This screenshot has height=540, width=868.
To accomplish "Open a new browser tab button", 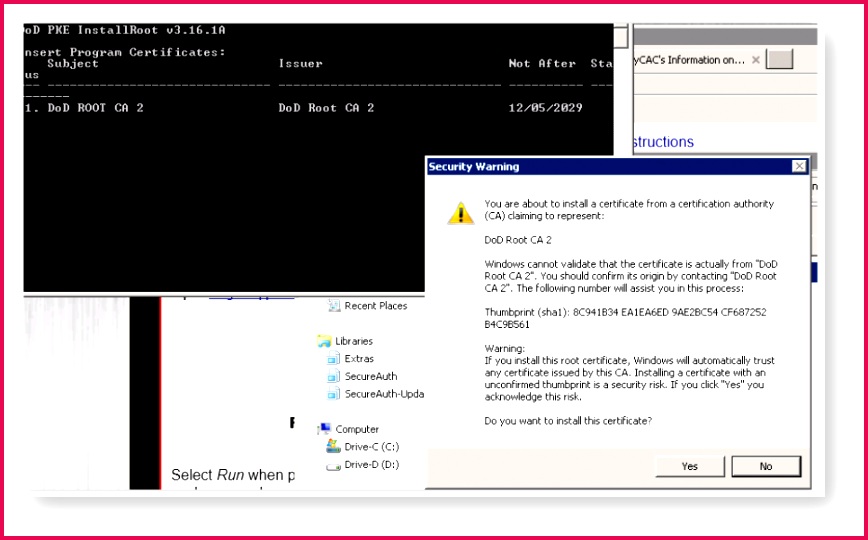I will [x=779, y=59].
